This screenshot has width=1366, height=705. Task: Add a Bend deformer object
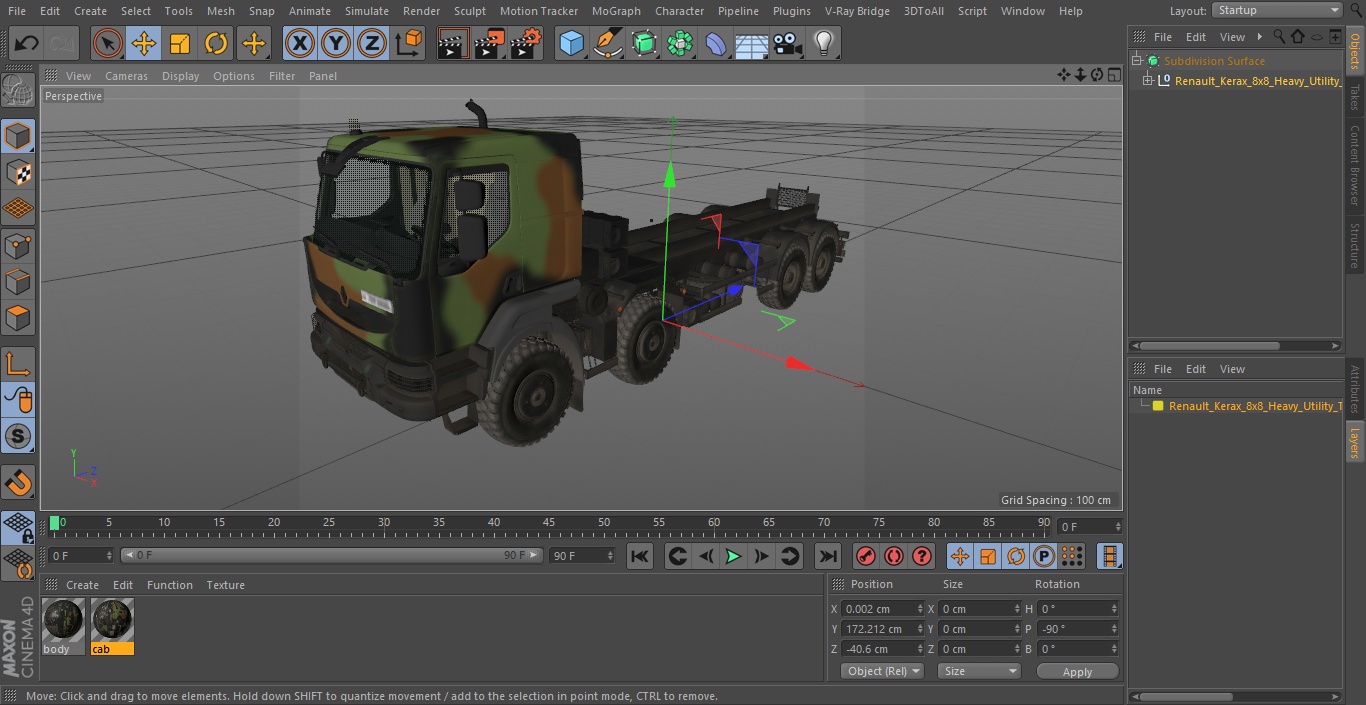click(x=716, y=43)
